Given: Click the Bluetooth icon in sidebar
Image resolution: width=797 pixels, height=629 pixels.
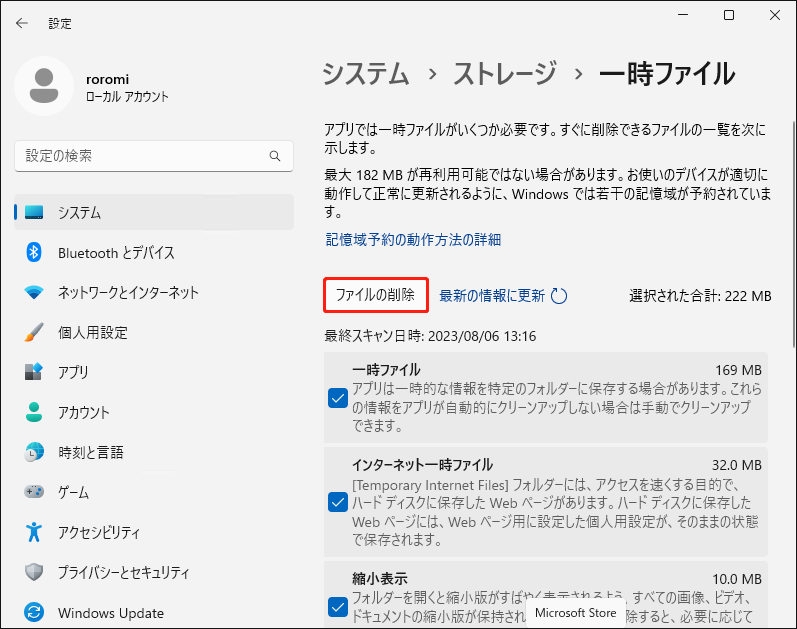Looking at the screenshot, I should pyautogui.click(x=34, y=252).
